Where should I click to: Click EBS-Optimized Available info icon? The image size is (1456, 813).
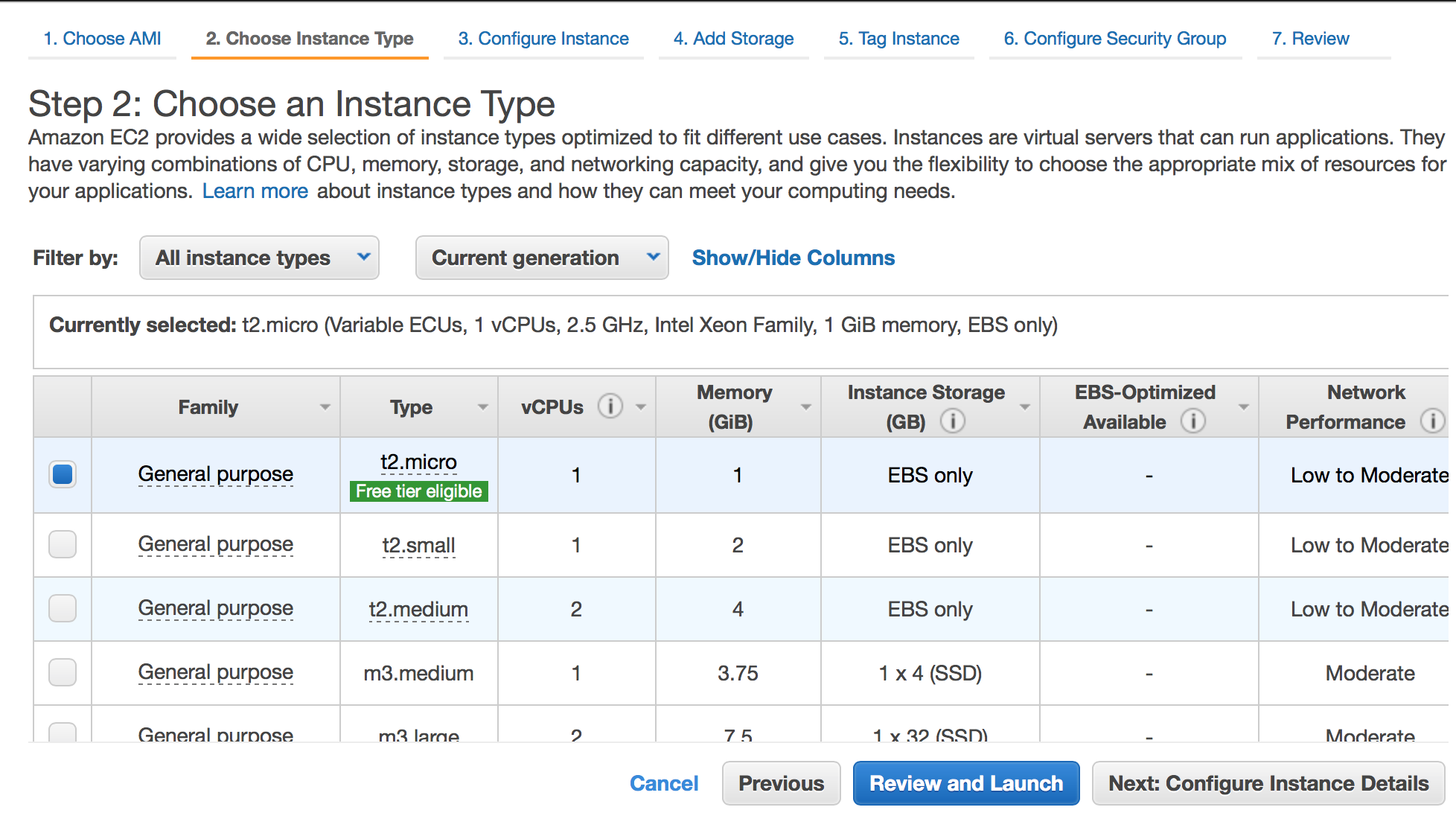tap(1192, 421)
